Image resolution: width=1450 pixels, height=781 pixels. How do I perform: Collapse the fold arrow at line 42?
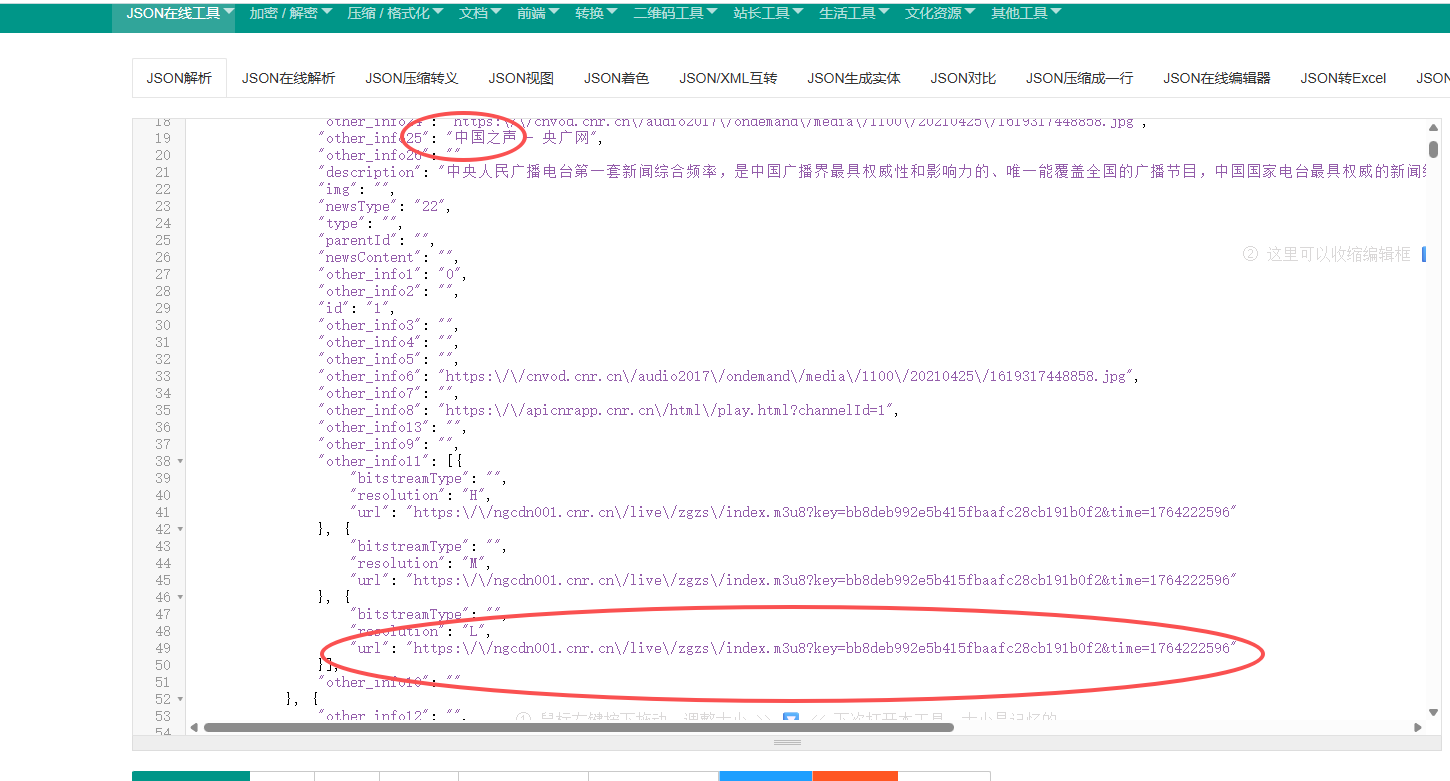[x=180, y=529]
